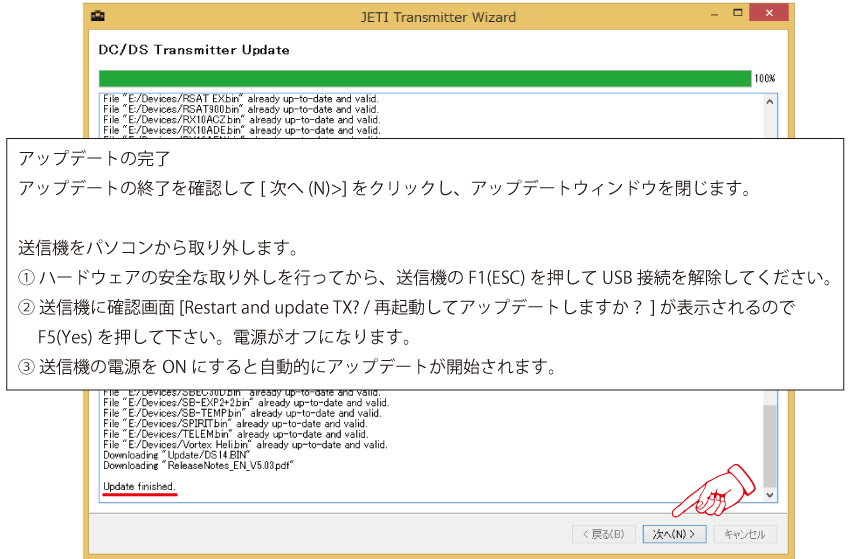
Task: Click the SPIRIT.bin log line
Action: tap(235, 423)
